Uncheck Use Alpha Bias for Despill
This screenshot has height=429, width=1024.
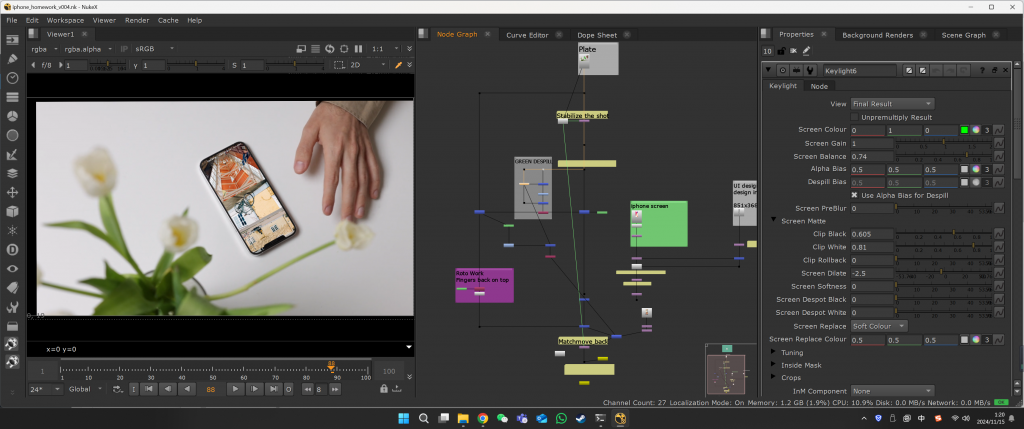point(854,195)
